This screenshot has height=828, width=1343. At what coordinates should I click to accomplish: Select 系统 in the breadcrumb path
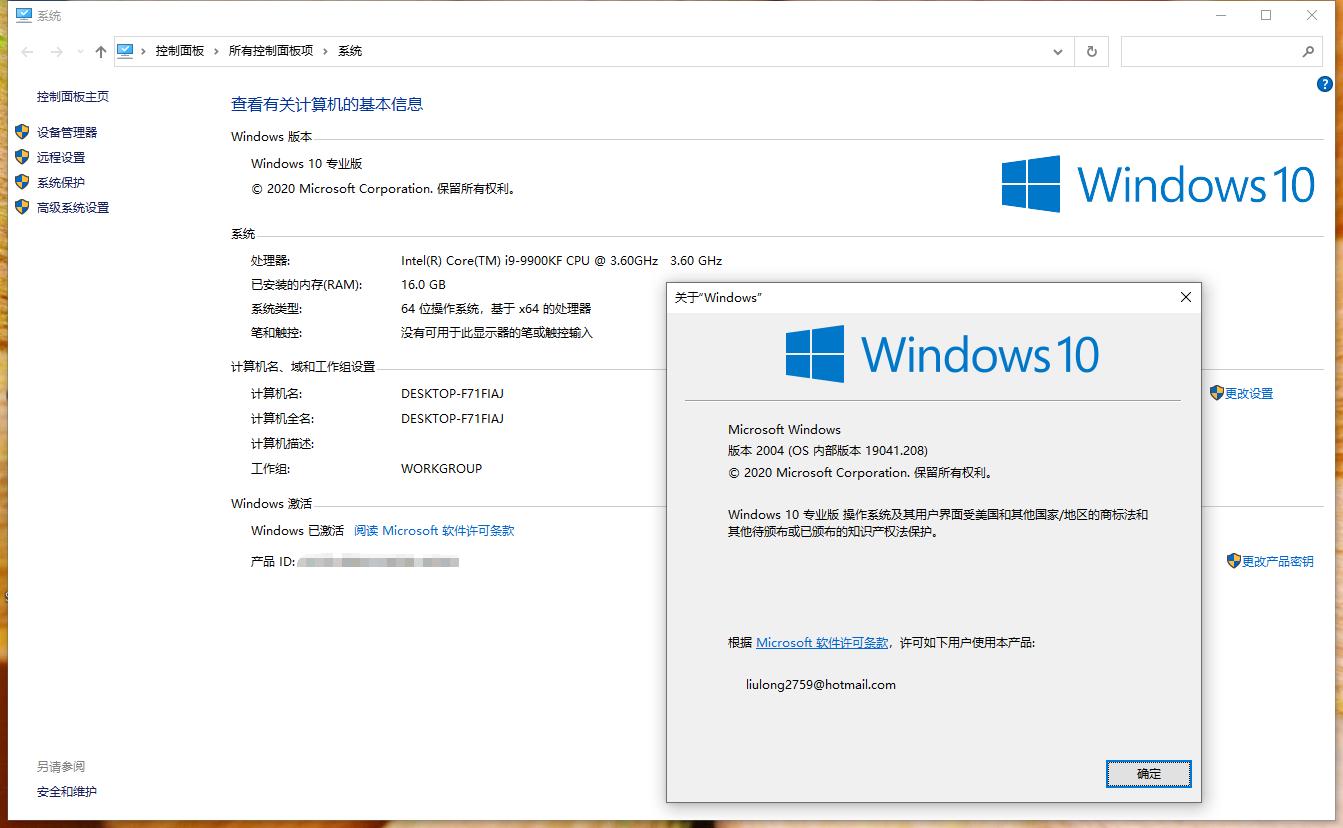tap(350, 51)
